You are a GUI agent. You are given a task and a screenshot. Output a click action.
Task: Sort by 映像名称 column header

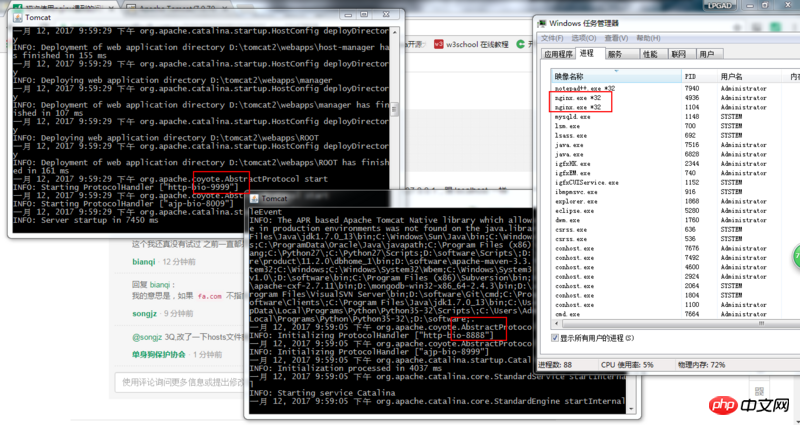[x=616, y=77]
